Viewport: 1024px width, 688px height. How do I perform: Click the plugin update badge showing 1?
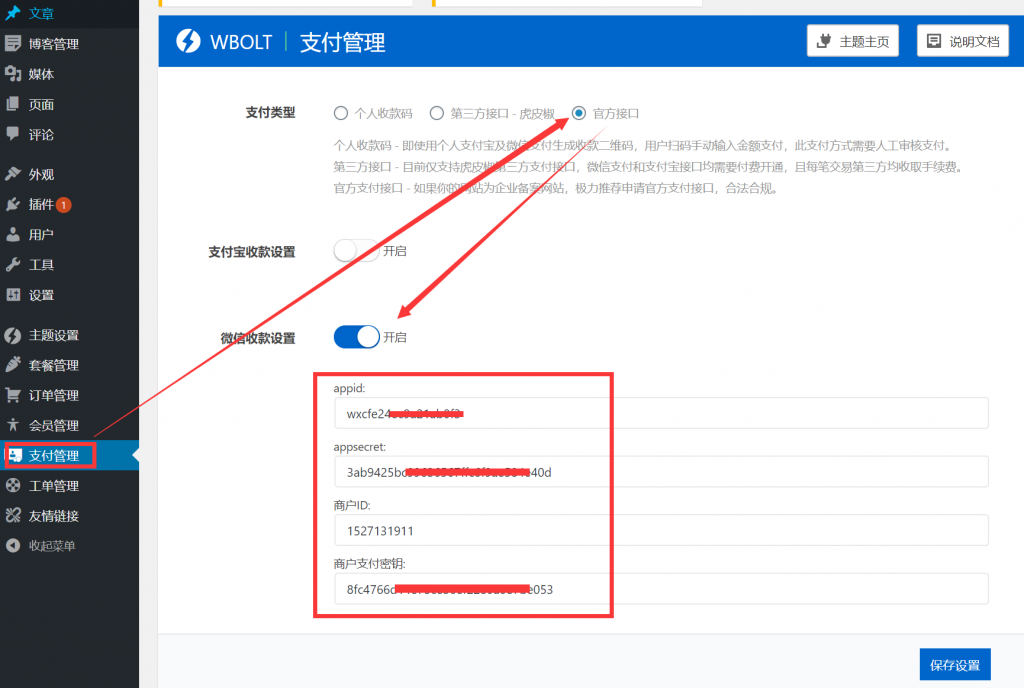63,205
